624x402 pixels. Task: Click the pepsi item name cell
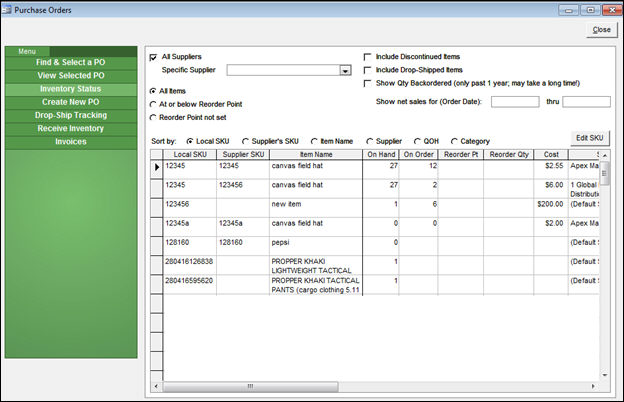coord(316,246)
